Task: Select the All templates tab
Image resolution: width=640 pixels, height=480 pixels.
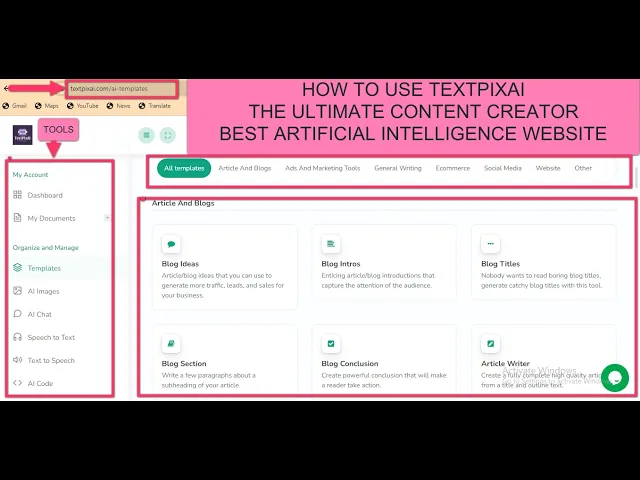Action: point(184,168)
